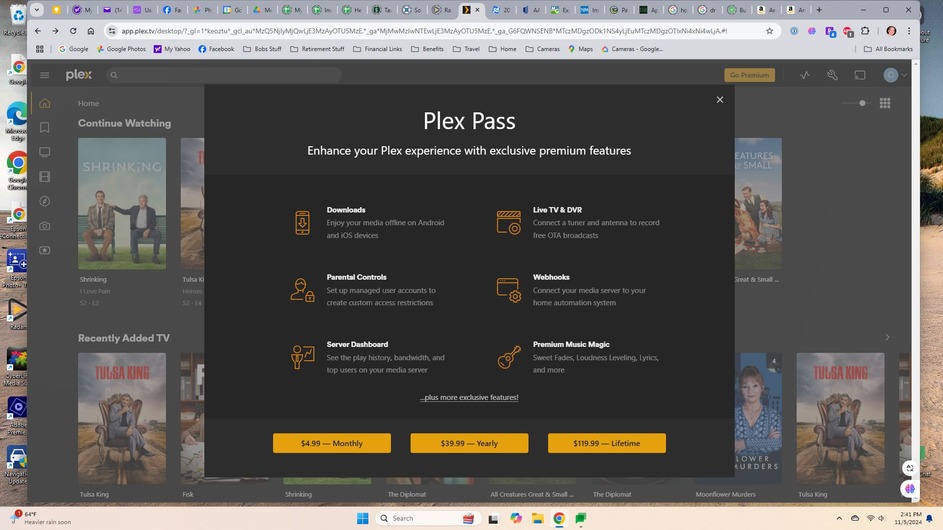
Task: Open the Windows Start menu
Action: [362, 518]
